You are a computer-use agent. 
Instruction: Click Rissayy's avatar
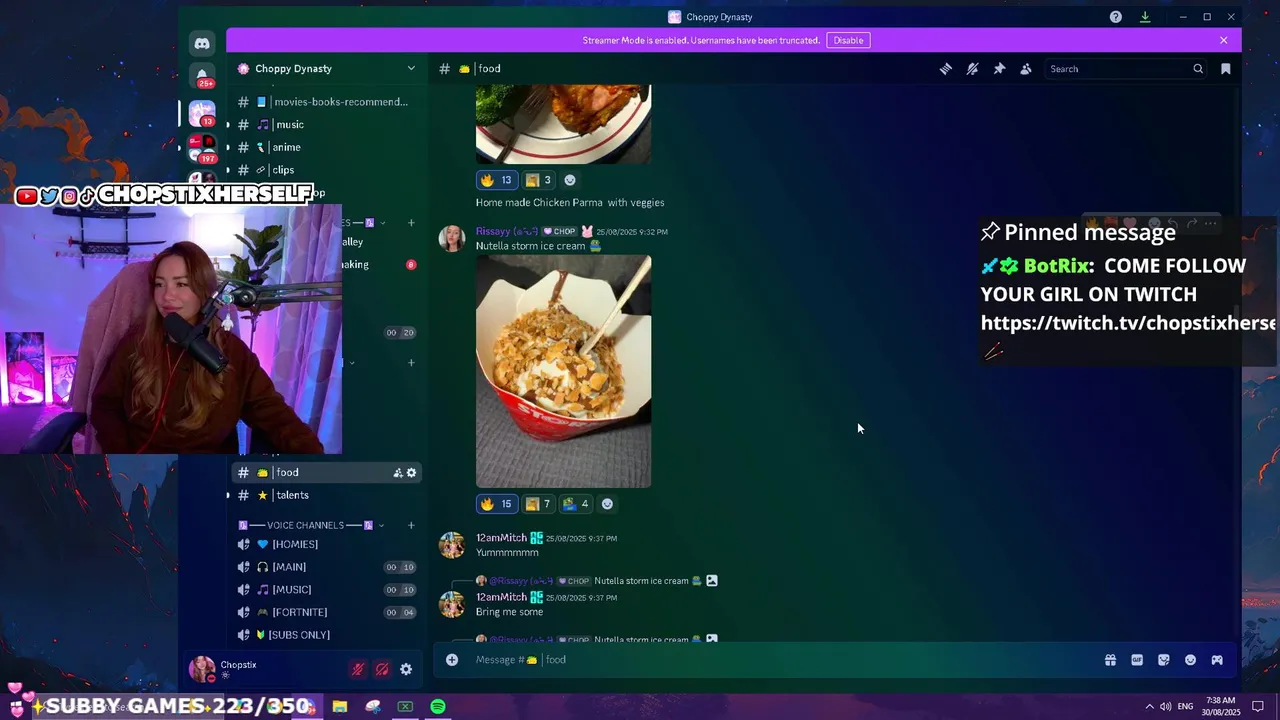point(452,238)
